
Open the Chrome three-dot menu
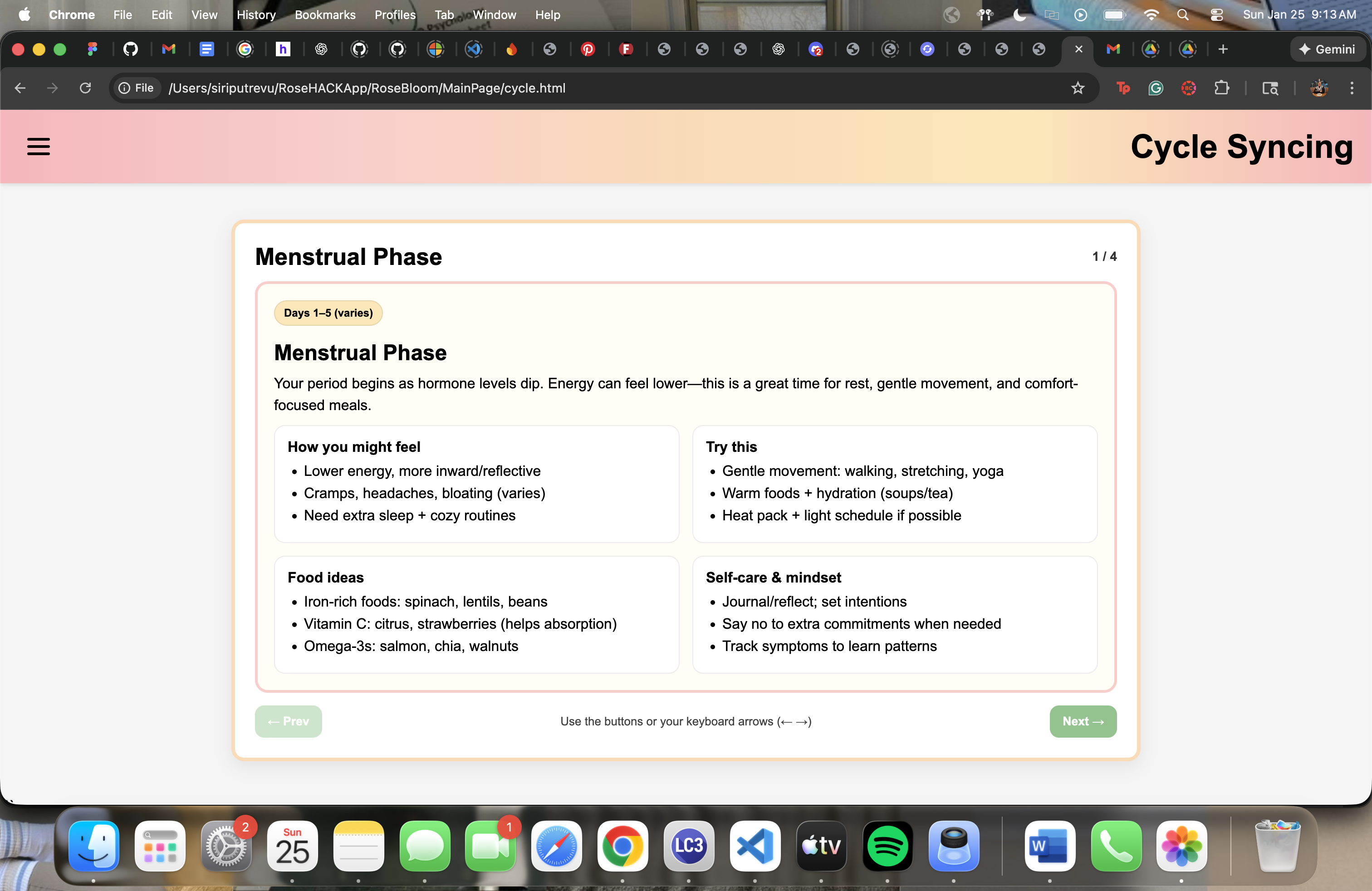1351,88
